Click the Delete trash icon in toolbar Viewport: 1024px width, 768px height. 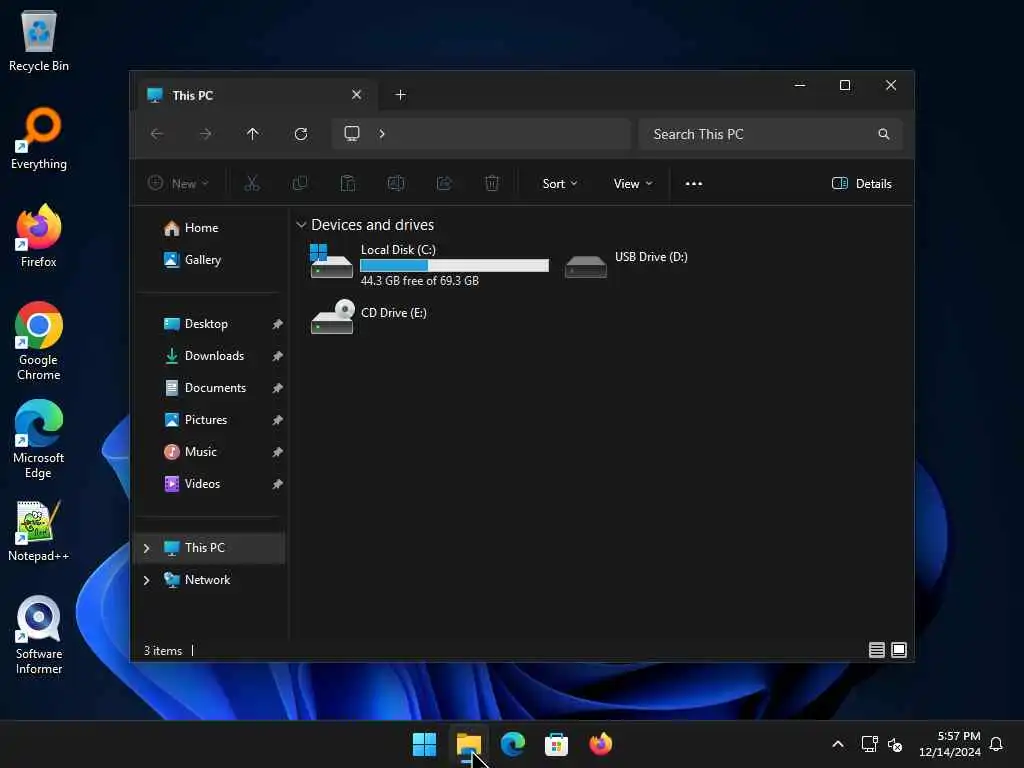click(492, 184)
